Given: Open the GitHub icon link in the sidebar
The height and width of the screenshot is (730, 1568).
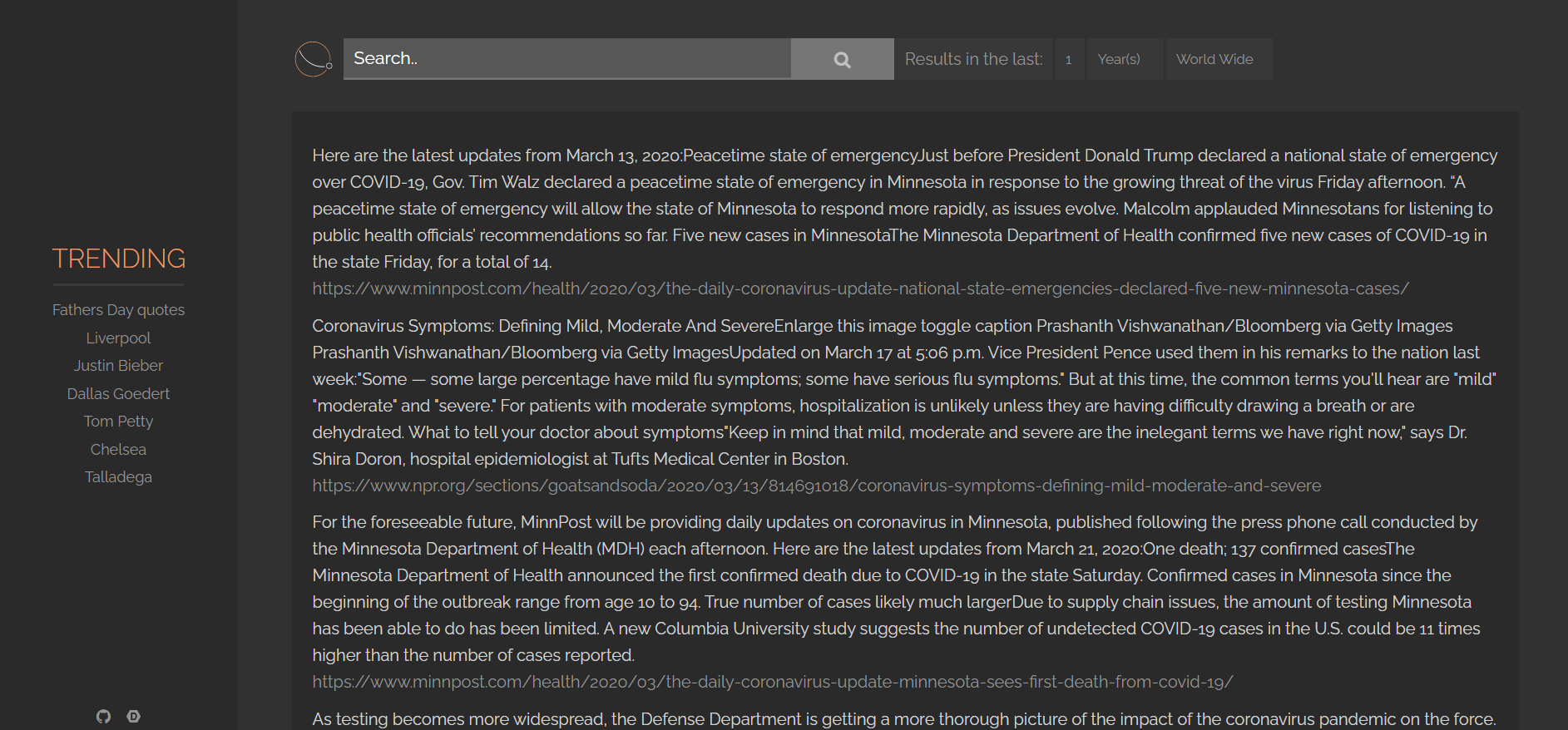Looking at the screenshot, I should [103, 716].
